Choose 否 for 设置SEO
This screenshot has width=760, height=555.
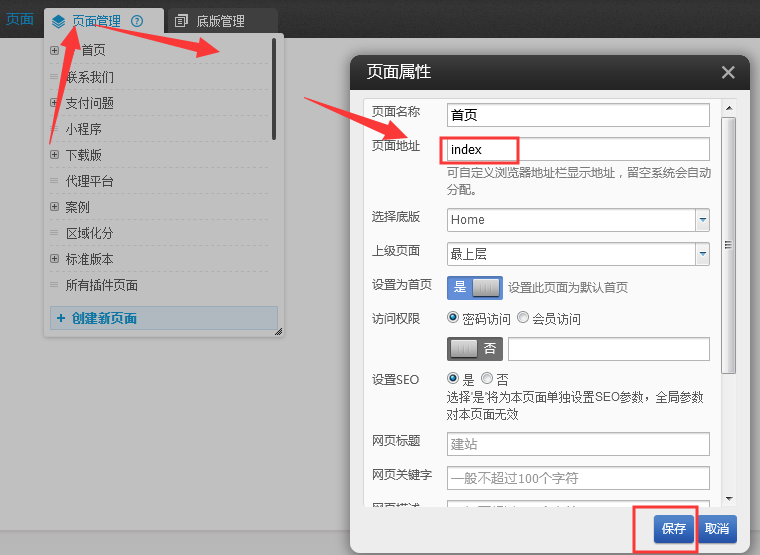[487, 379]
